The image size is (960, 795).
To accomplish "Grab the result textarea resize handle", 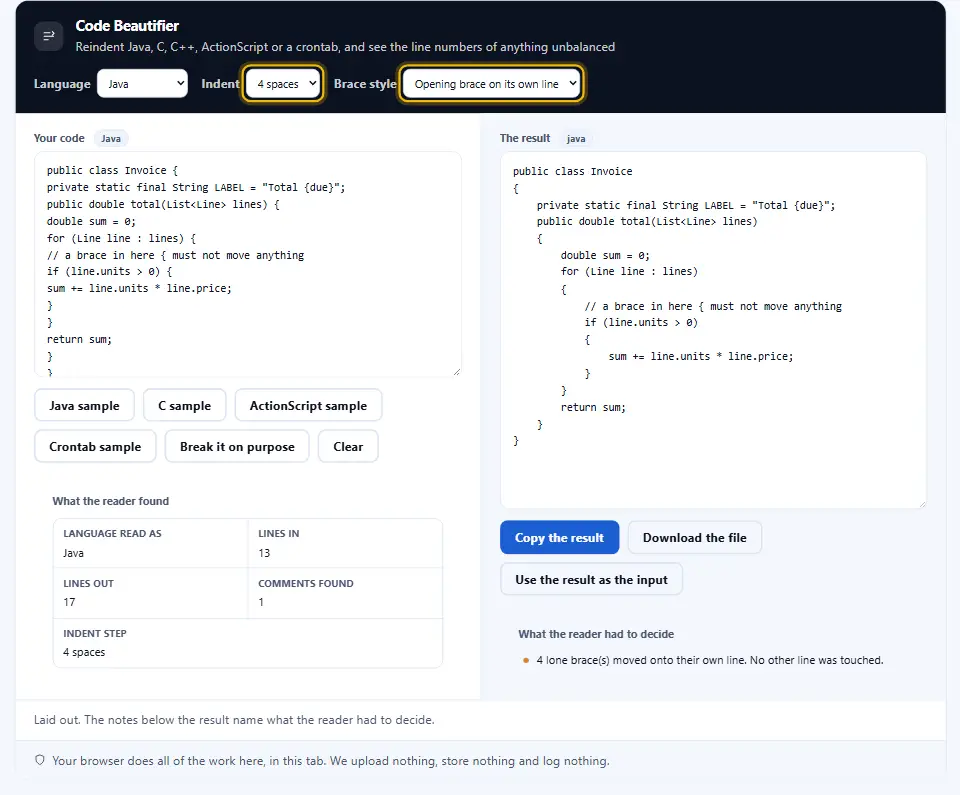I will click(x=922, y=503).
